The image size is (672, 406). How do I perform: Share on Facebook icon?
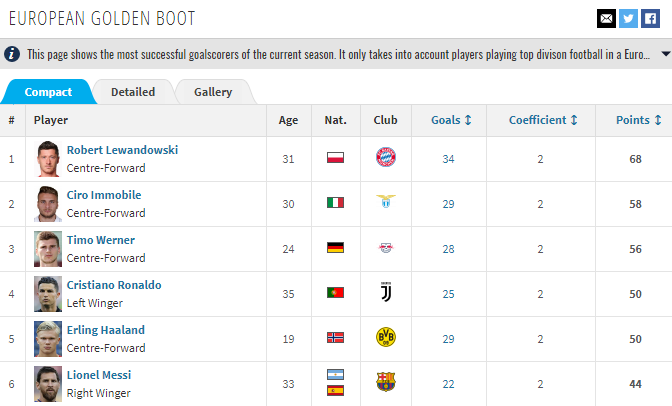(650, 18)
